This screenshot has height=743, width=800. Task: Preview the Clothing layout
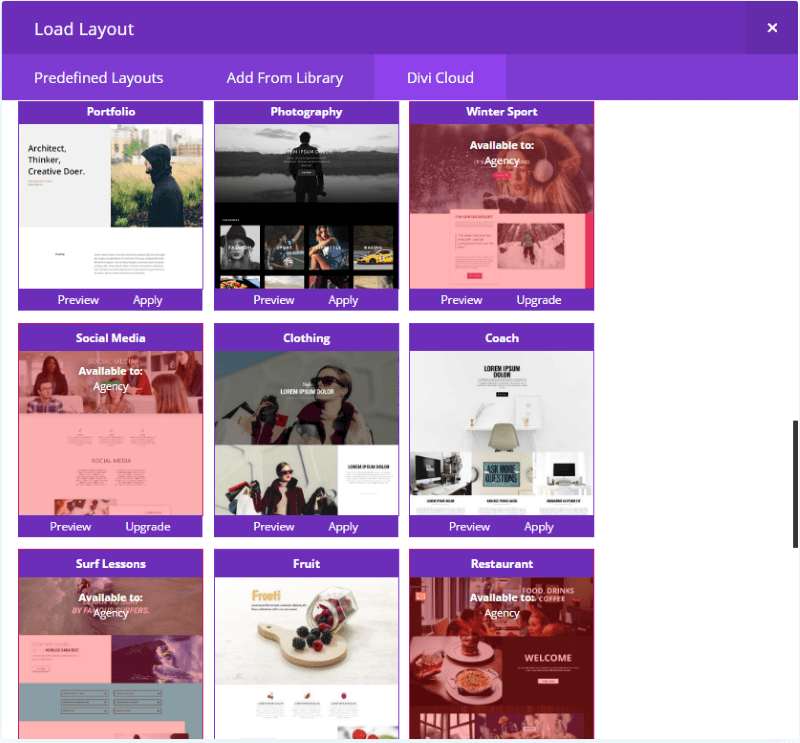pos(274,527)
